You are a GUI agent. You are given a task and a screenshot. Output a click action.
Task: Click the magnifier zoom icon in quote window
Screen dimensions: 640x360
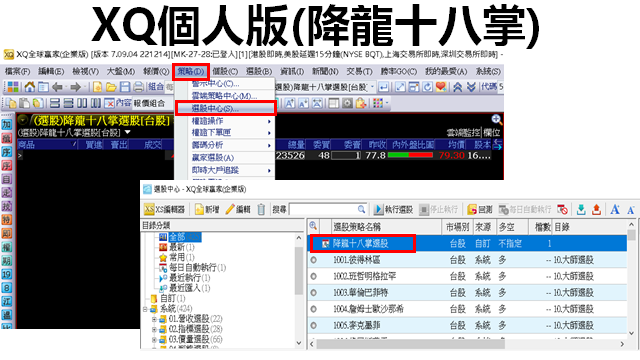(496, 119)
